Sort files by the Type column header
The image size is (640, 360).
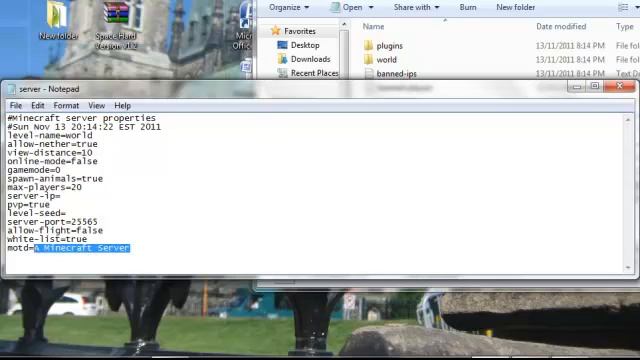click(624, 27)
